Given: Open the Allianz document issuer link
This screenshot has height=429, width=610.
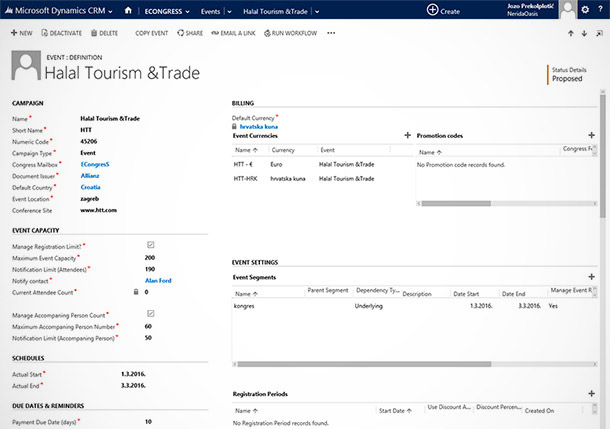Looking at the screenshot, I should (x=90, y=175).
